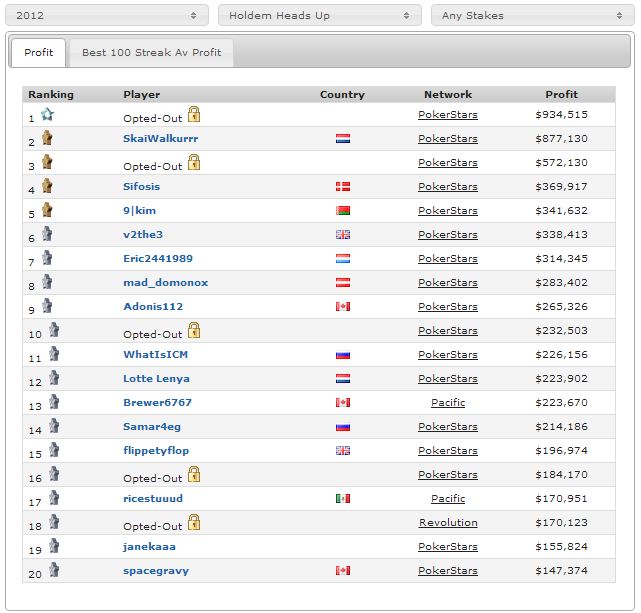The height and width of the screenshot is (613, 641).
Task: Click the Pacific network link for Brewer6767
Action: pyautogui.click(x=448, y=403)
